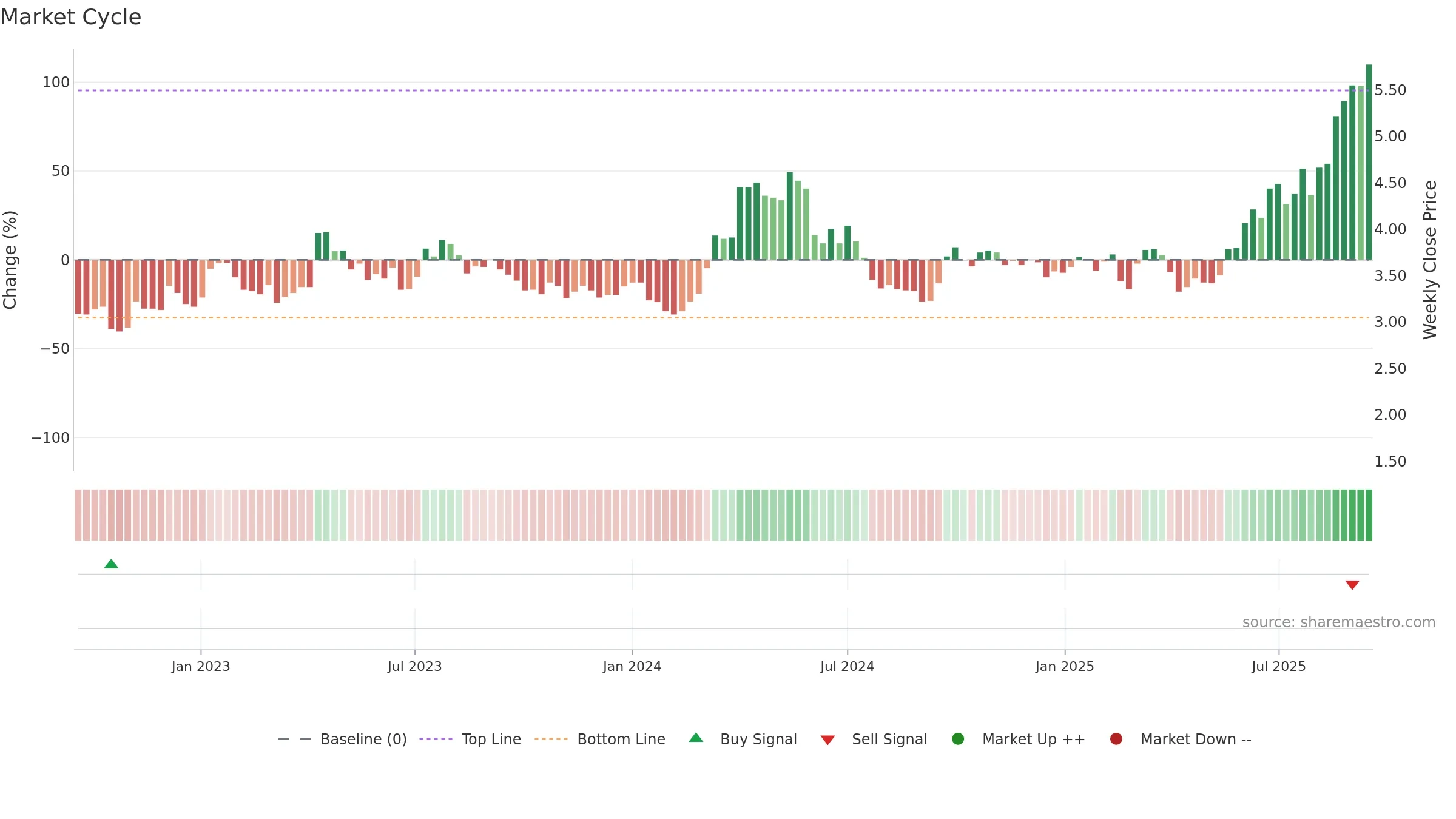This screenshot has width=1456, height=819.
Task: Click the tallest green bar at chart end
Action: pos(1369,162)
